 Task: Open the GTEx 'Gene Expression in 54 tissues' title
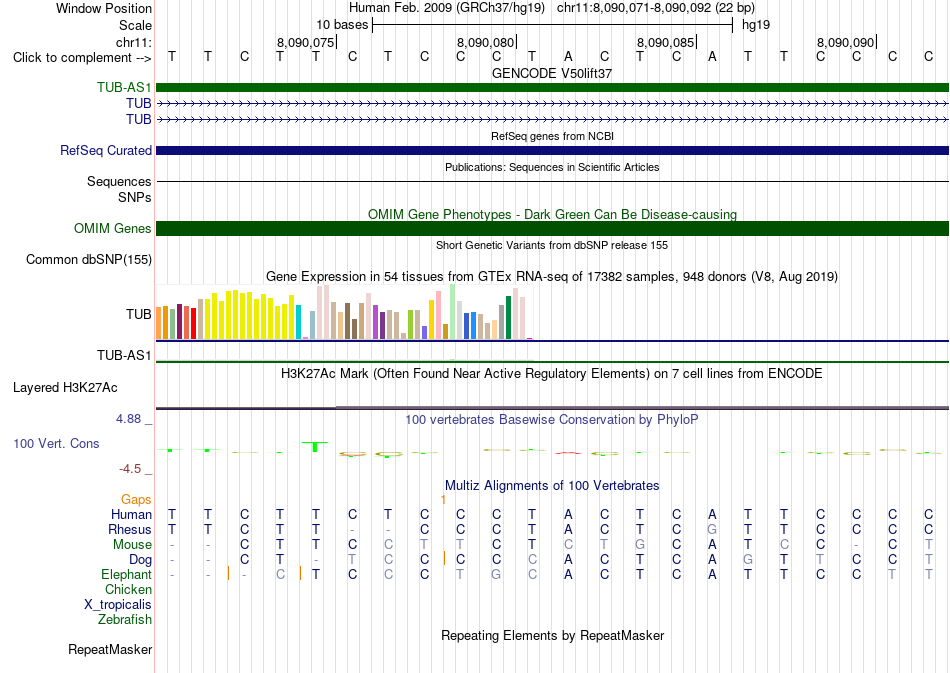pos(552,277)
